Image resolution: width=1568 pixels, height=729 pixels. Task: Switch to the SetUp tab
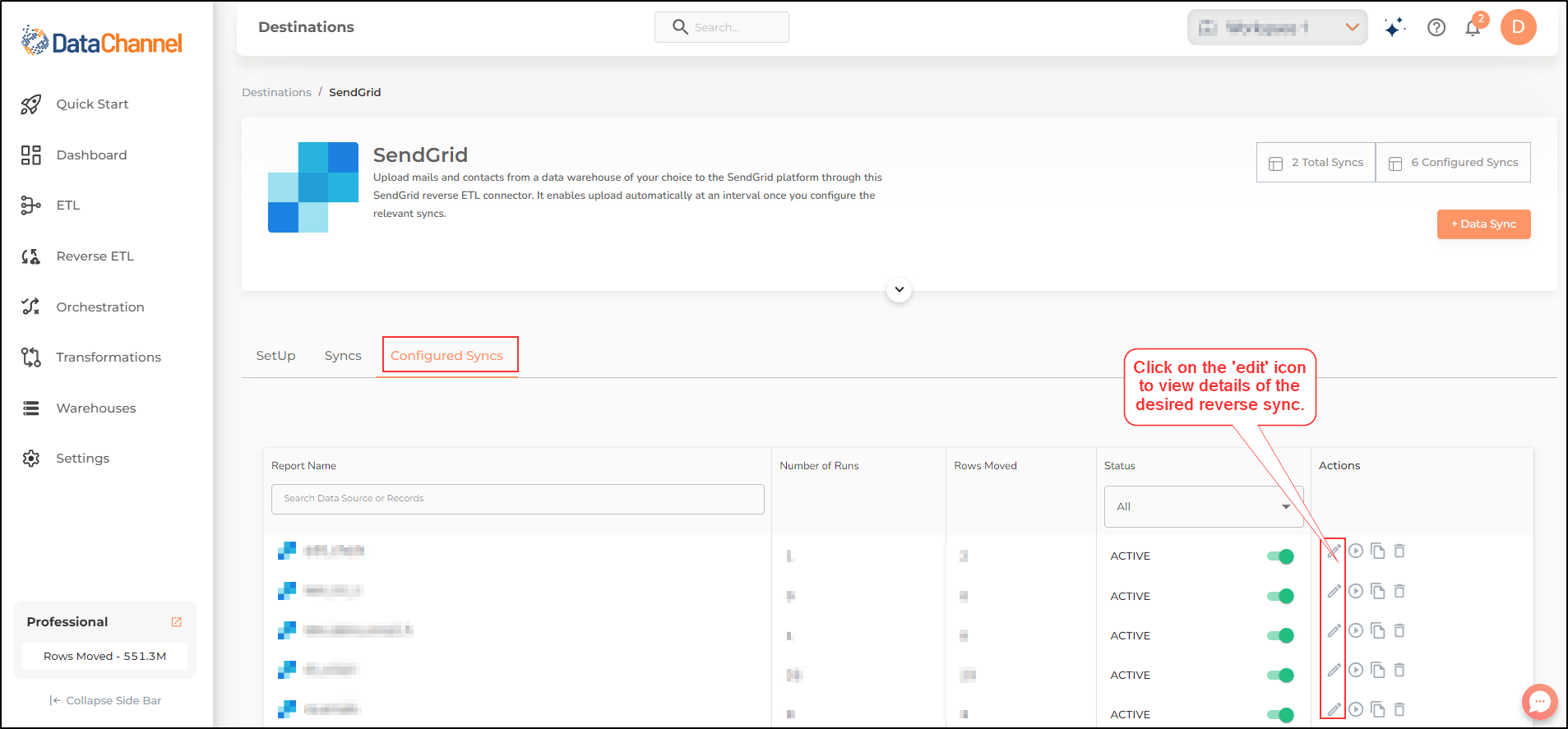click(x=275, y=356)
